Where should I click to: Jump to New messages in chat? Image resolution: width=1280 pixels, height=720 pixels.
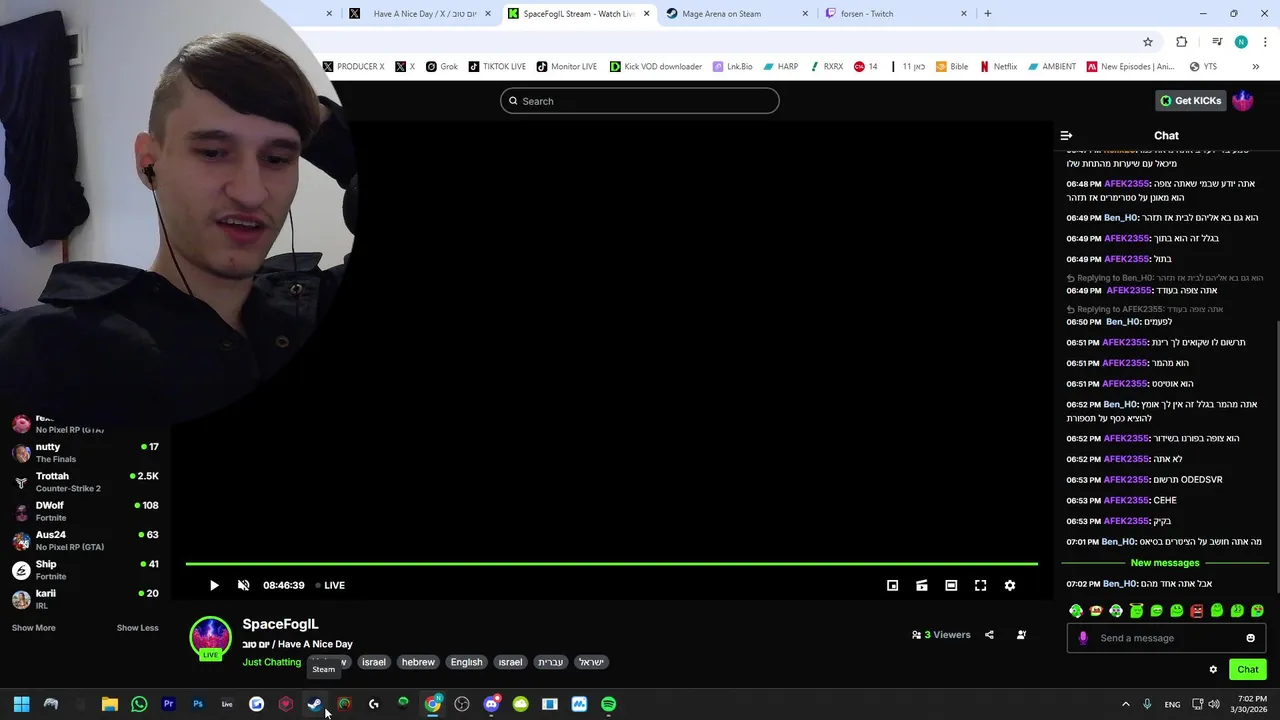[1165, 563]
